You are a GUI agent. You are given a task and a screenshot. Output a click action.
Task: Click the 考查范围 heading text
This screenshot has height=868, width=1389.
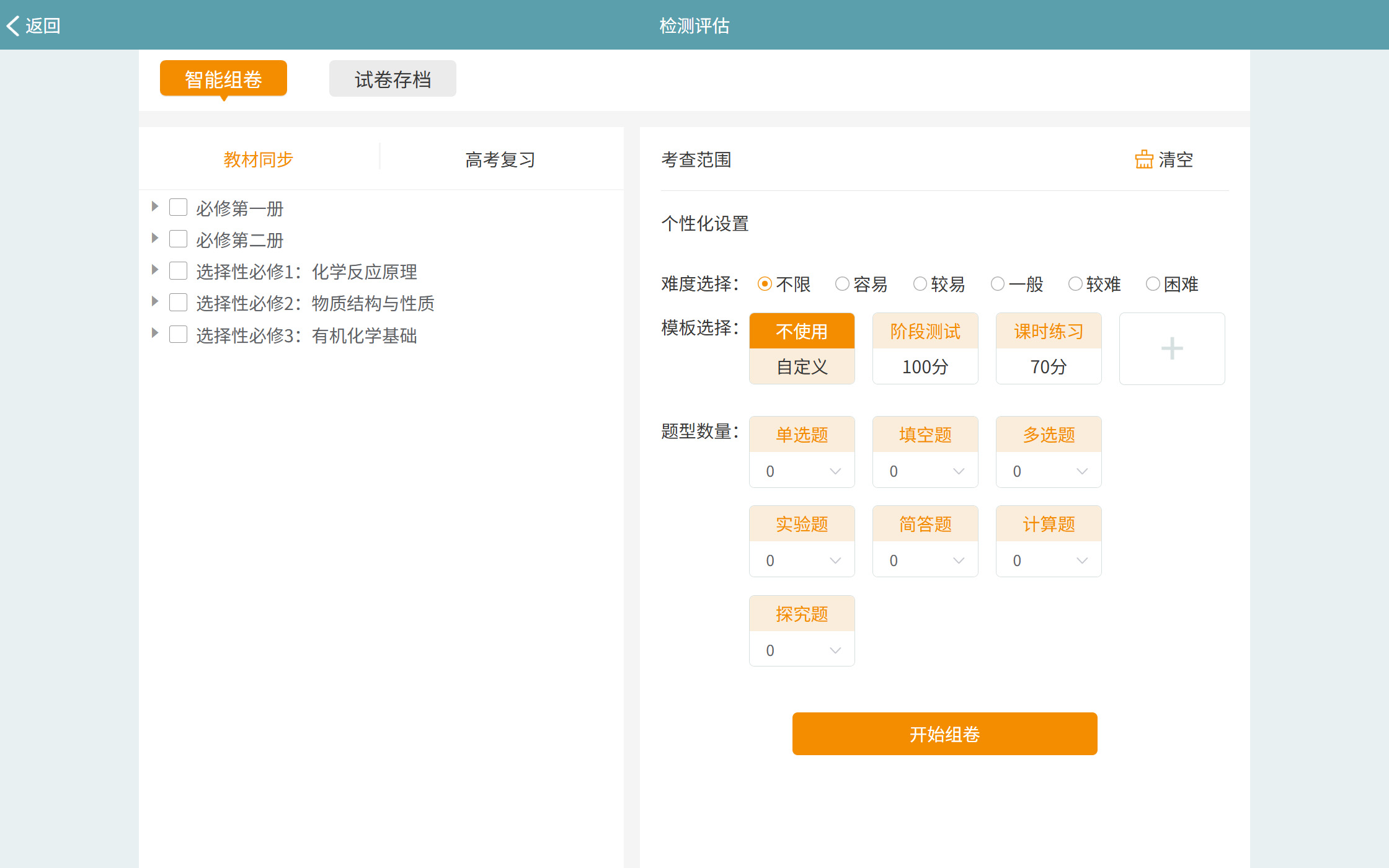pyautogui.click(x=696, y=159)
